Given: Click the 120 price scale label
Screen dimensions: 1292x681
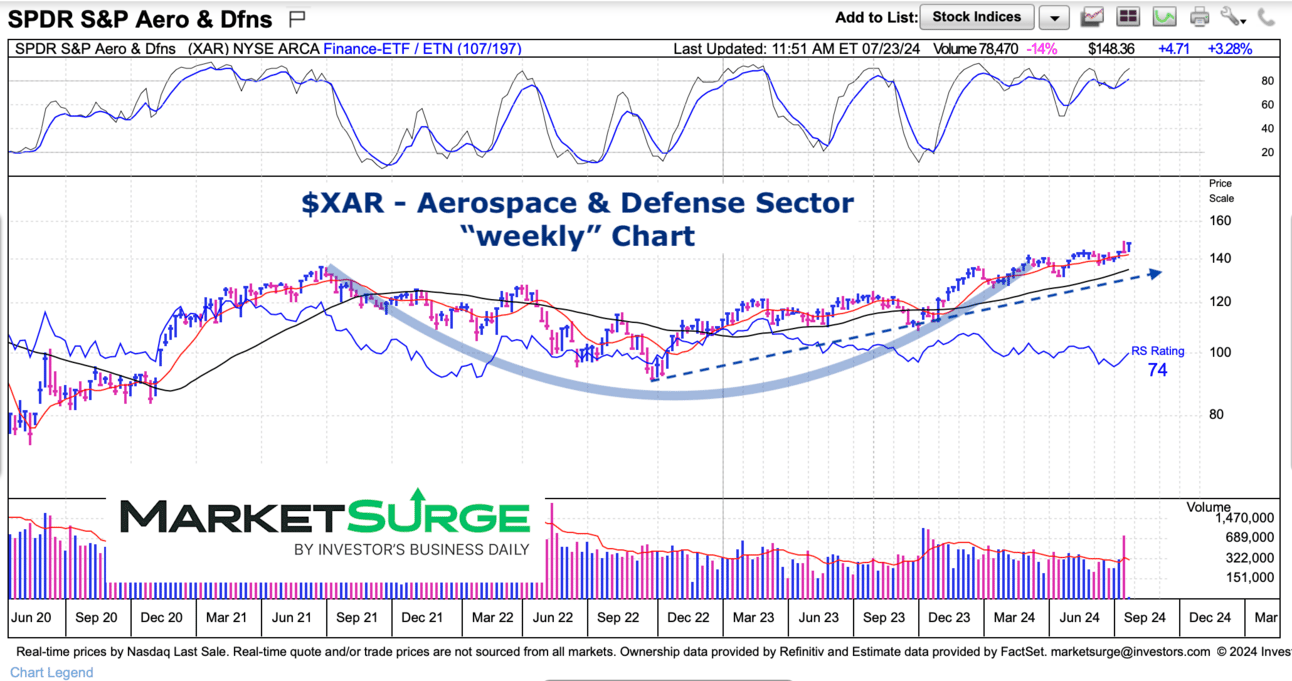Looking at the screenshot, I should (1222, 302).
